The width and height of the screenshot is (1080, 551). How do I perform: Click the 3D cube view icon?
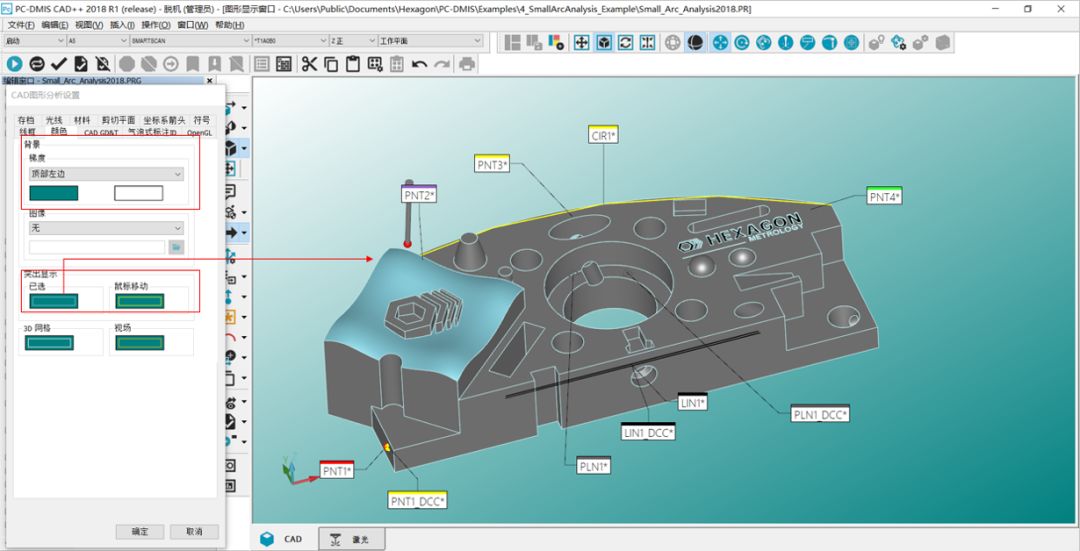pyautogui.click(x=604, y=42)
